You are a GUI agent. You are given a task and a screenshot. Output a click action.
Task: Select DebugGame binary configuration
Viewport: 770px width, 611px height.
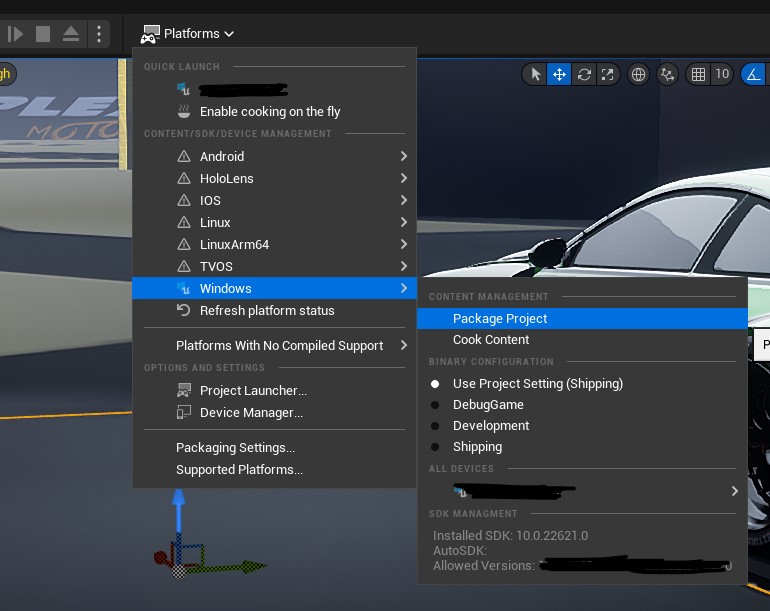tap(582, 405)
